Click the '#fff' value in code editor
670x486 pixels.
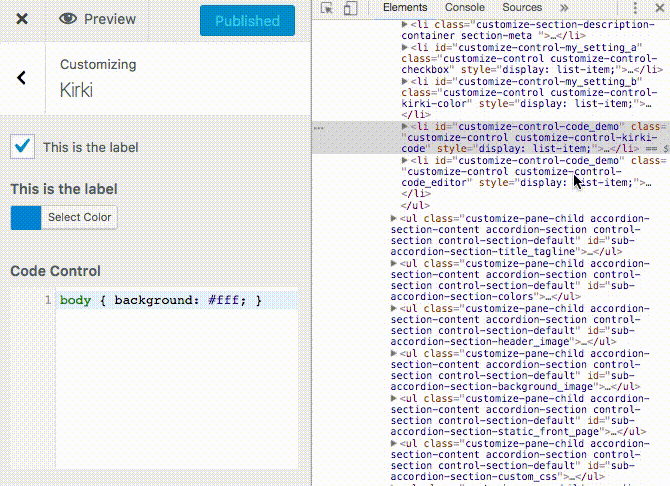tap(223, 300)
